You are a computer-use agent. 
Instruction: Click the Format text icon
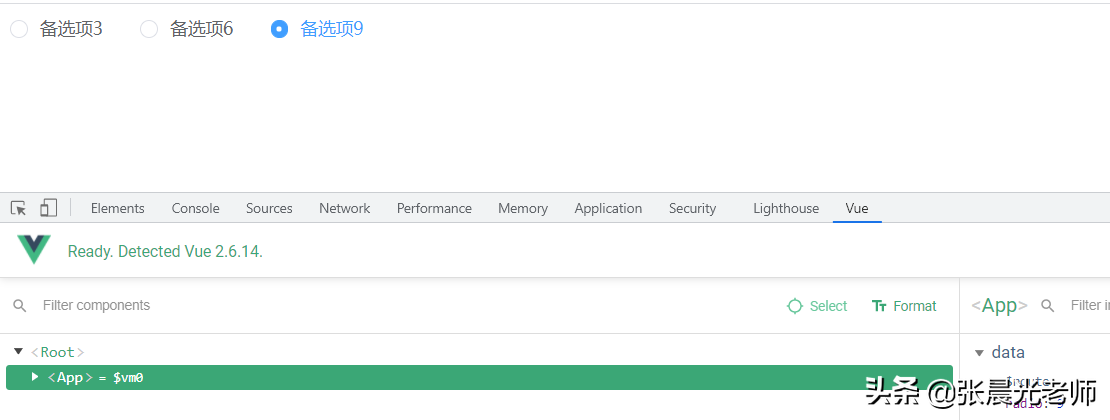(880, 306)
